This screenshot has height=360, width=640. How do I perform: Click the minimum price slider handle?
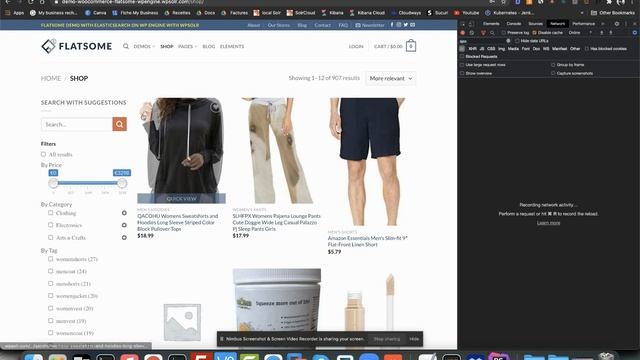pyautogui.click(x=53, y=183)
